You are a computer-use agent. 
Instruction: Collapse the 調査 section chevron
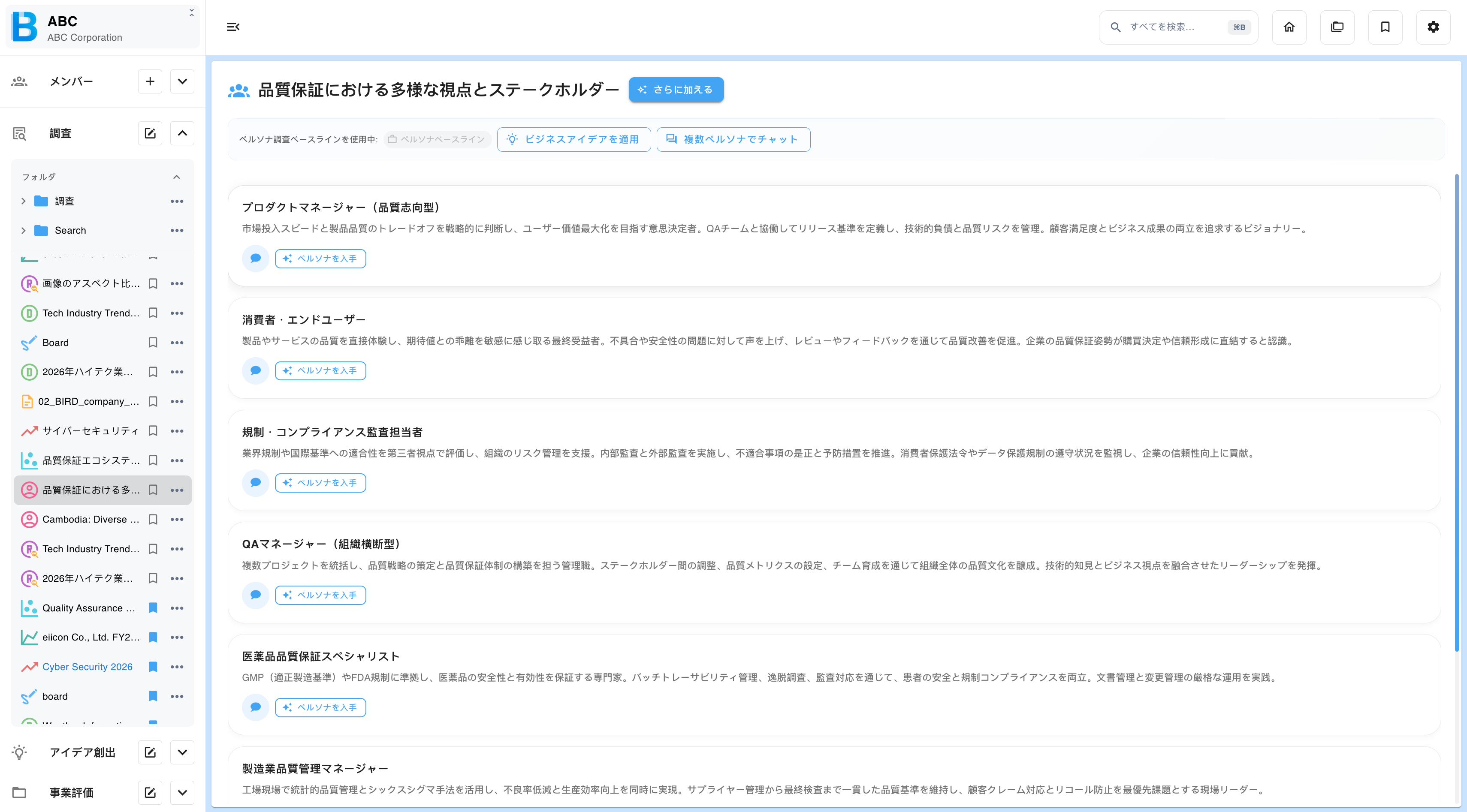(x=182, y=133)
